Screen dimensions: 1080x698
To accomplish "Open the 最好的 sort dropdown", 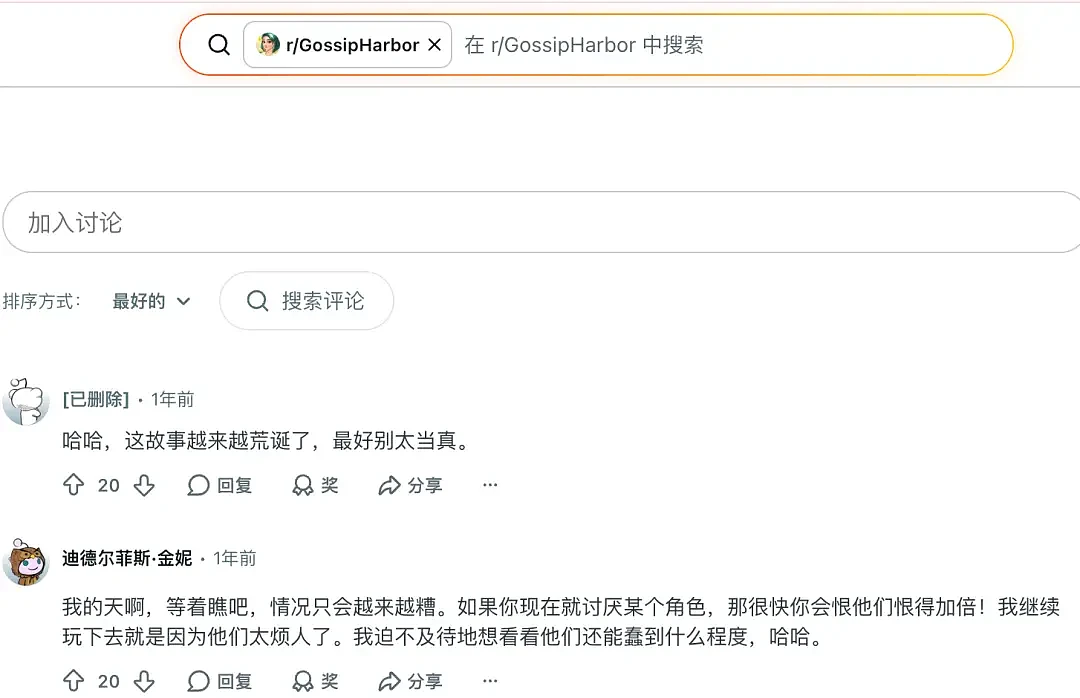I will pyautogui.click(x=151, y=301).
